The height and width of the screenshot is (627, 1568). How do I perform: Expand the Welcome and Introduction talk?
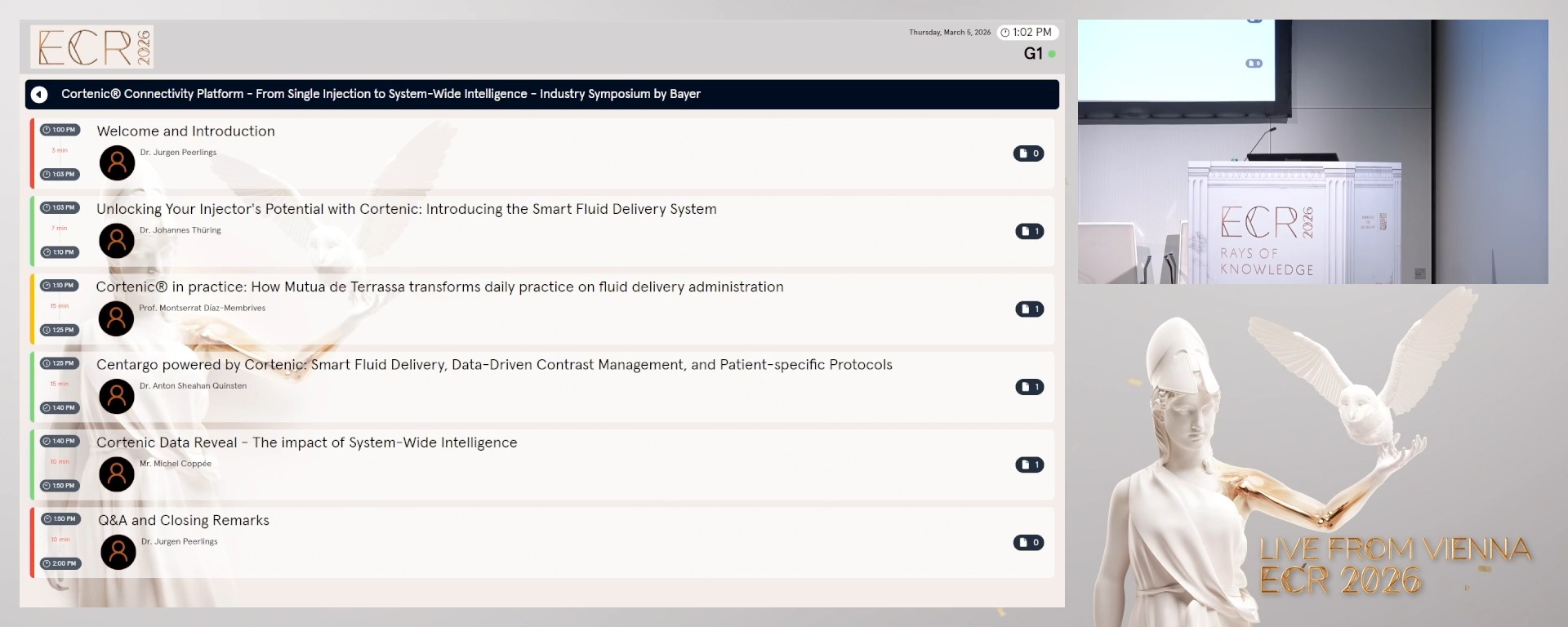point(185,131)
